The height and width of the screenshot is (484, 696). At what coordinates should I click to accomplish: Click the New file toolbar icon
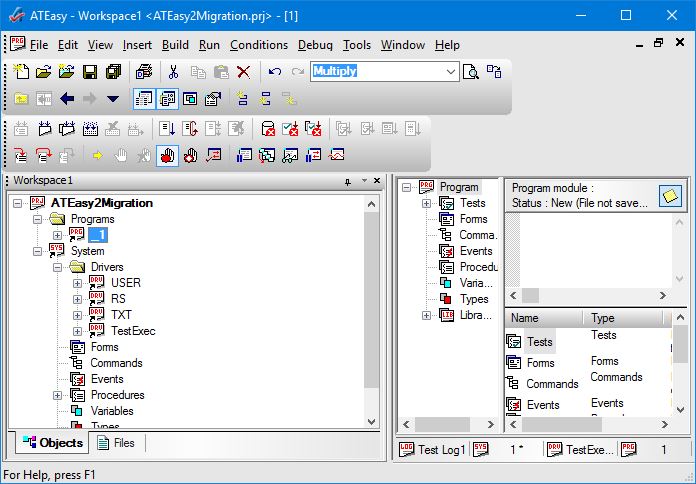coord(21,71)
